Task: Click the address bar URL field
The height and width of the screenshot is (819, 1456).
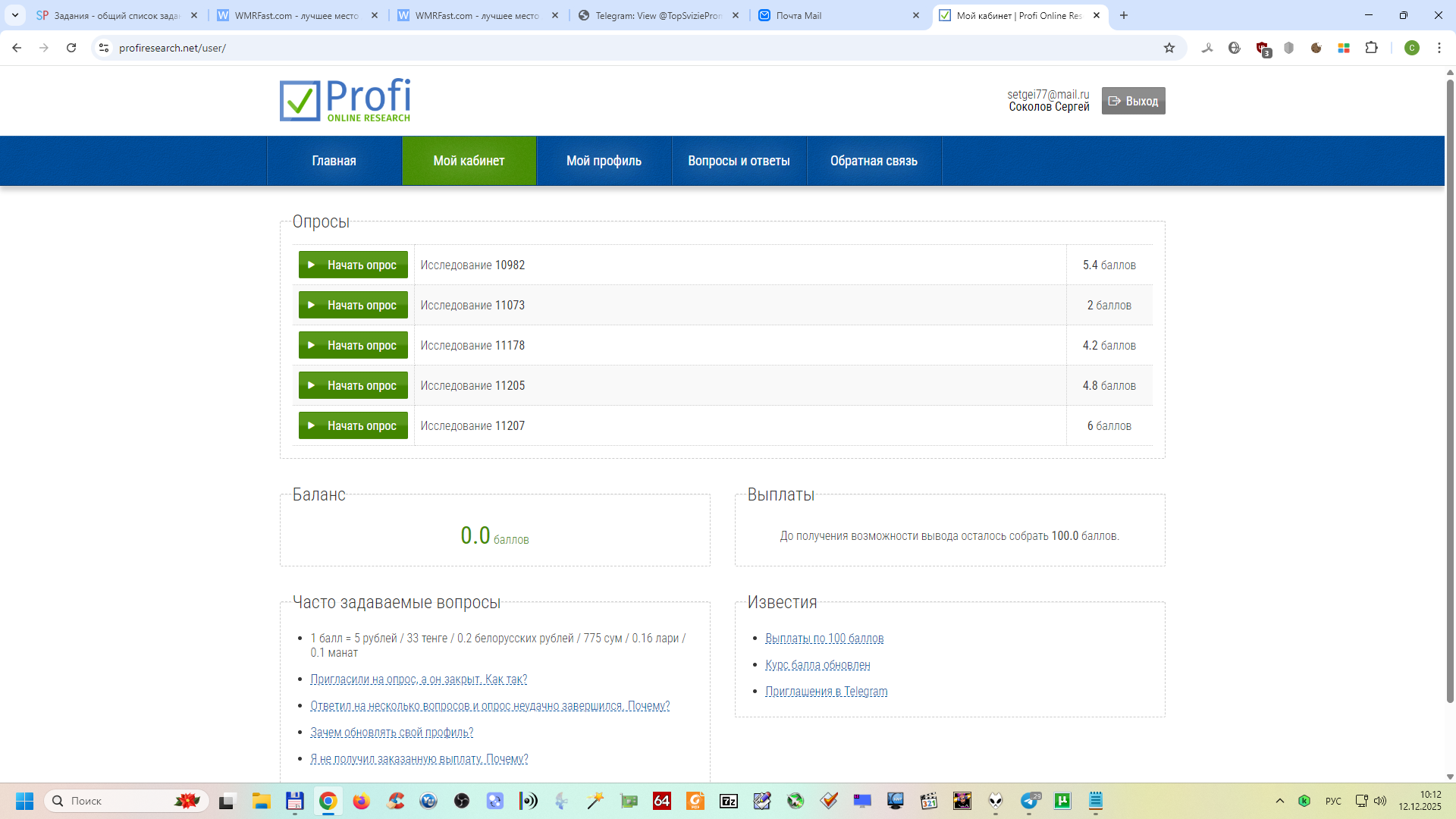Action: pos(607,48)
